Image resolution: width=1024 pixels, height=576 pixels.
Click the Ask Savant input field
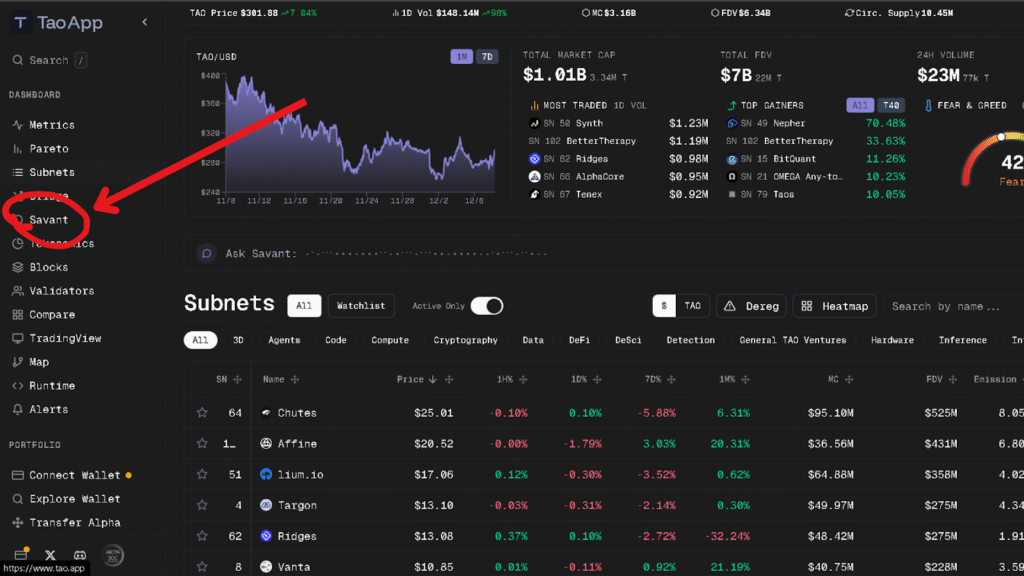pyautogui.click(x=420, y=254)
